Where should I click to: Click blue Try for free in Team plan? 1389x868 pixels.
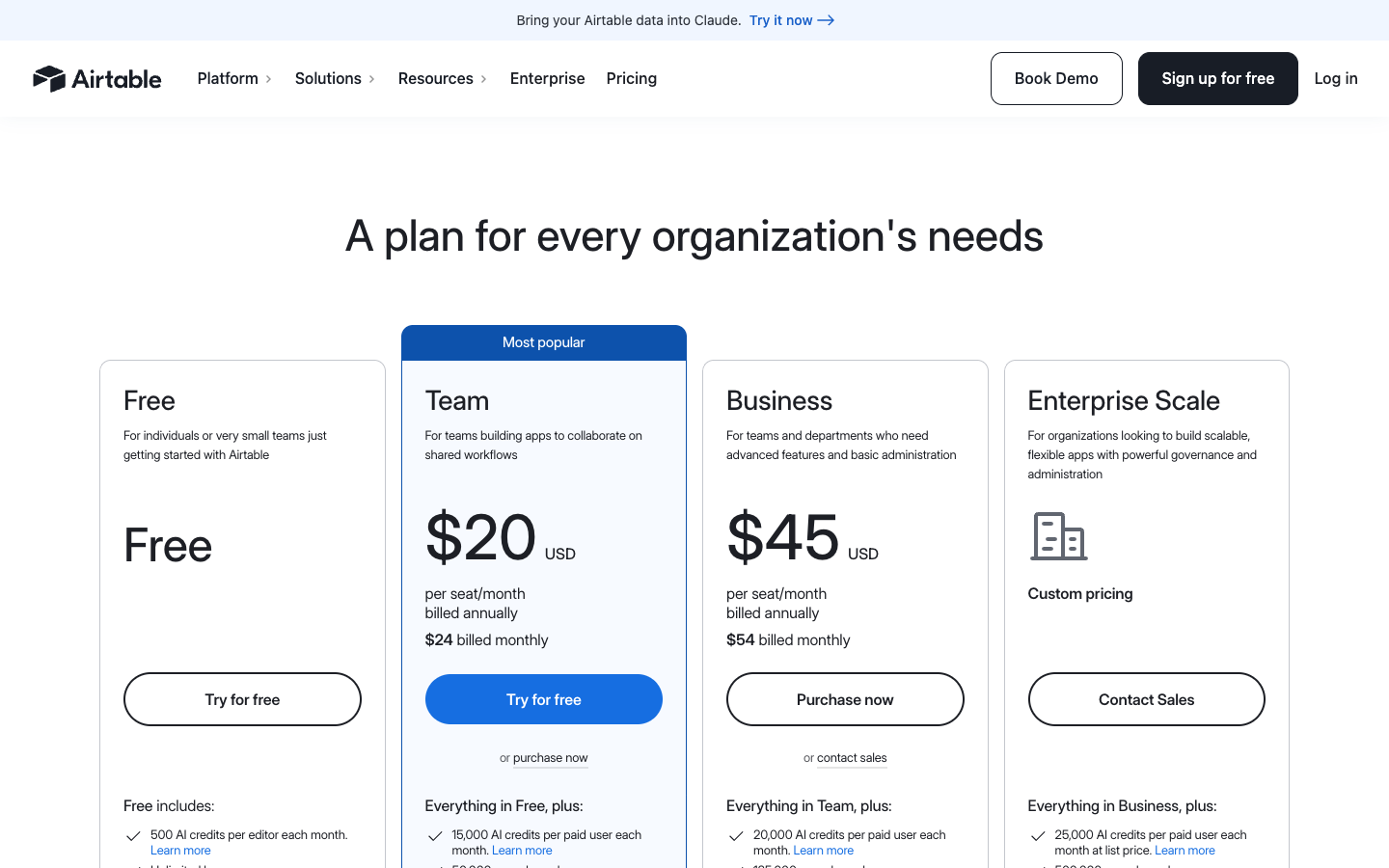(x=544, y=699)
